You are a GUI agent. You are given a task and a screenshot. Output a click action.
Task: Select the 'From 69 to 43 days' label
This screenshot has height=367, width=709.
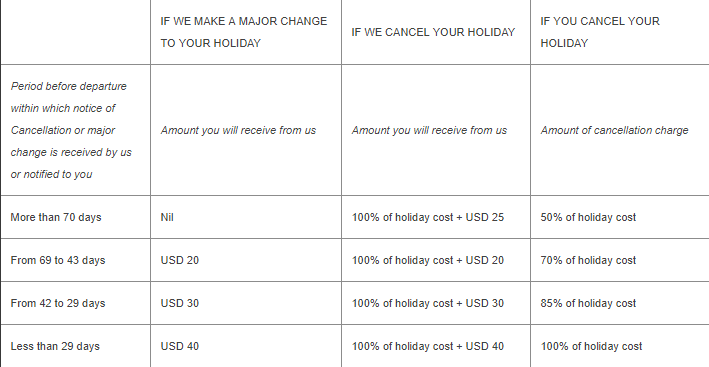pos(58,260)
